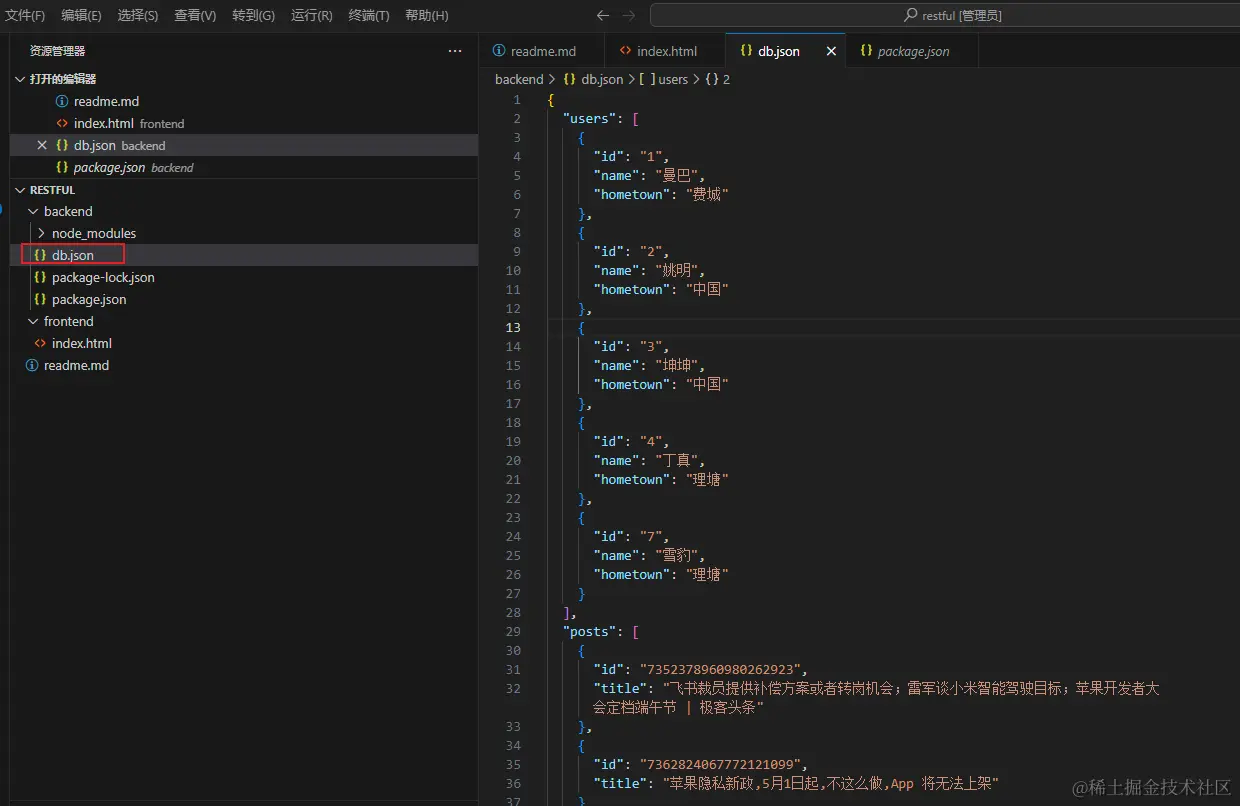Screen dimensions: 1240x806
Task: Switch to the package.json editor tab
Action: pyautogui.click(x=912, y=51)
